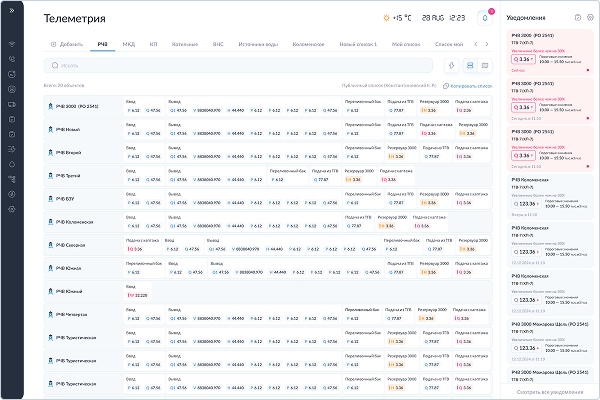Switch to table view mode
600x400 pixels.
[485, 65]
